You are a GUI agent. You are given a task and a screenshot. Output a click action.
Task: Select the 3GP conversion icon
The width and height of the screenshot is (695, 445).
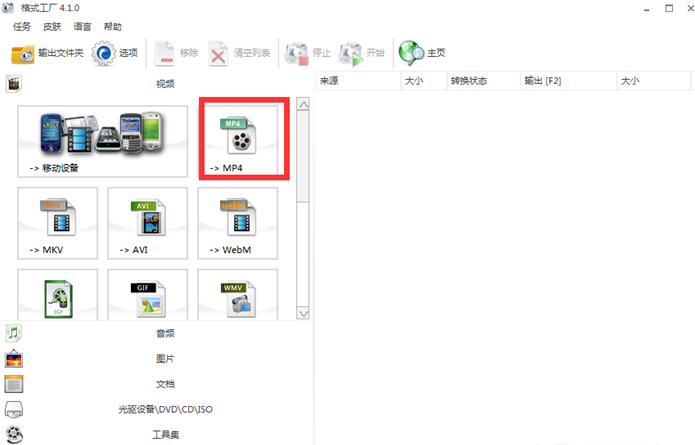(x=58, y=295)
